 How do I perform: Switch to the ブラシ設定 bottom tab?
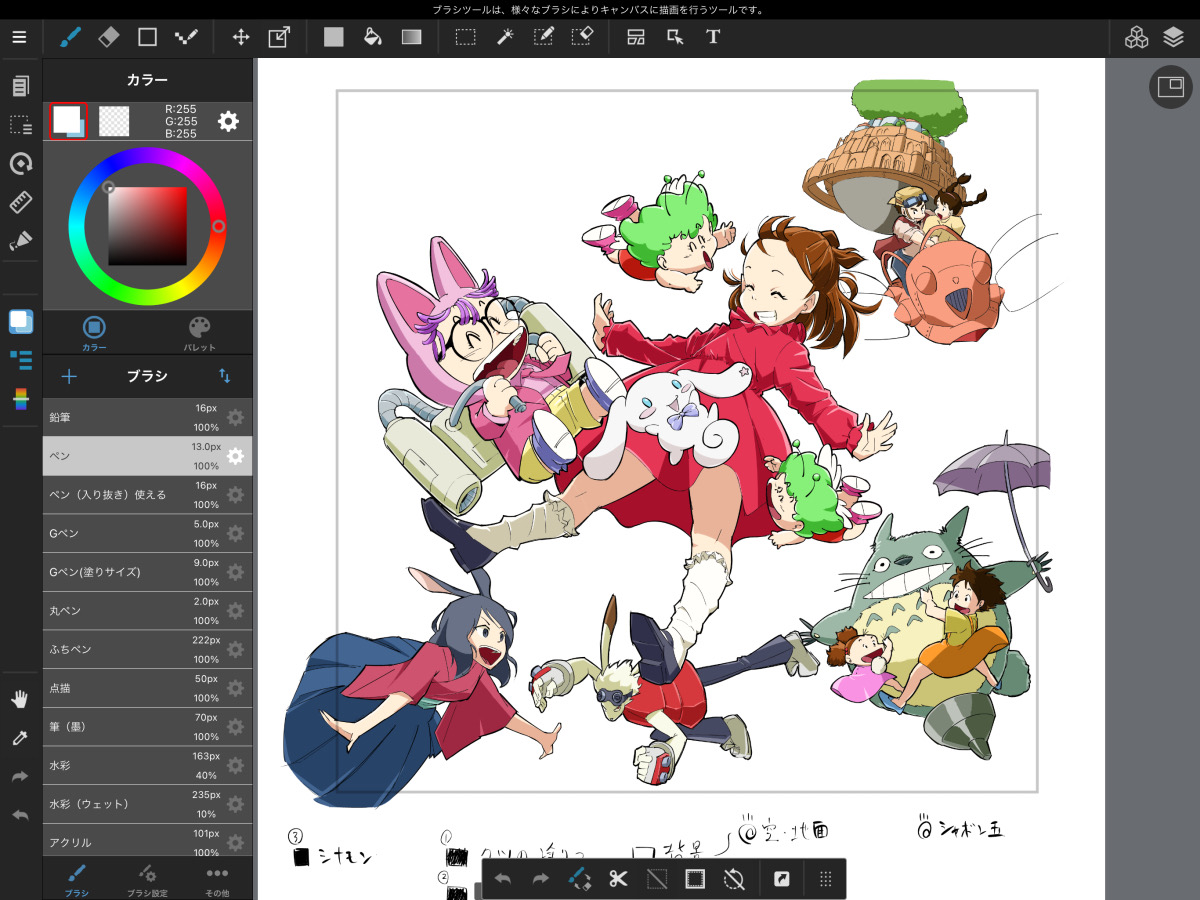(x=147, y=878)
